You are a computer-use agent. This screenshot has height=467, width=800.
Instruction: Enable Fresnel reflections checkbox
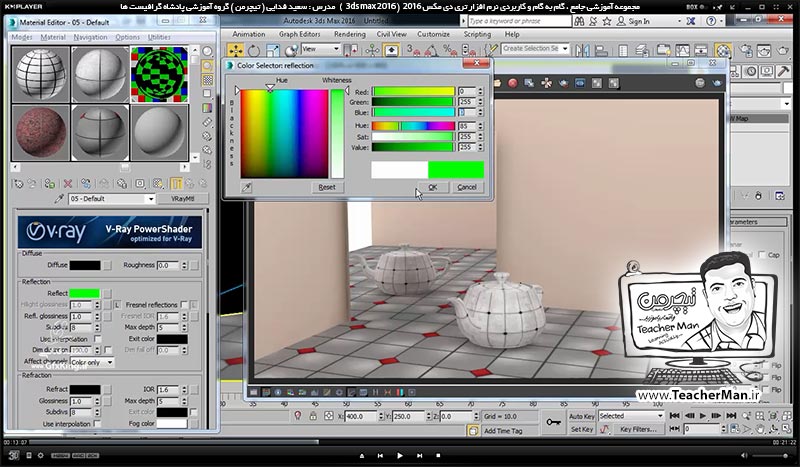click(x=184, y=305)
